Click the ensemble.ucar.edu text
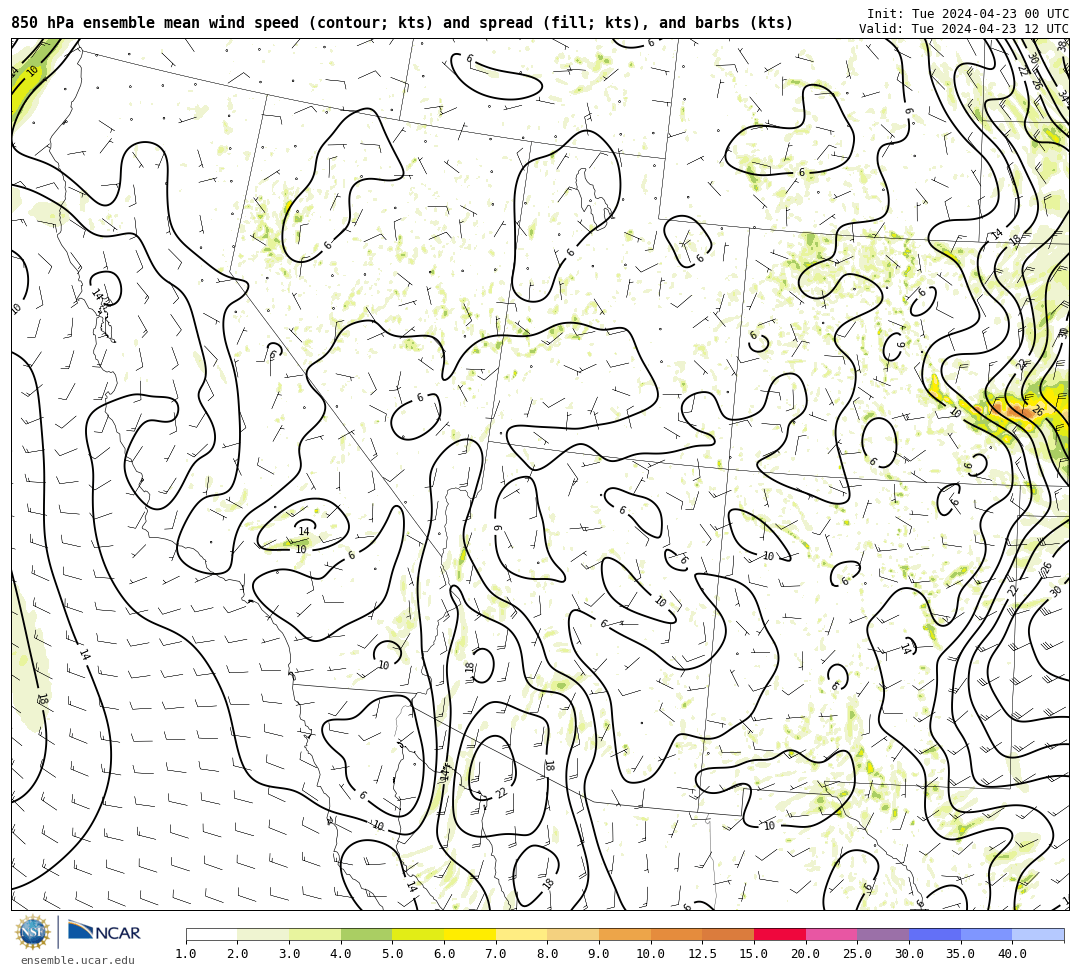 coord(78,960)
